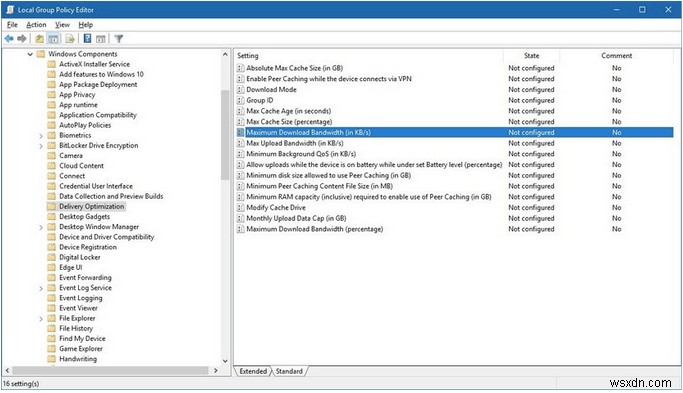Select Data Collection and Preview Builds
Screen dimensions: 683x393
[111, 196]
